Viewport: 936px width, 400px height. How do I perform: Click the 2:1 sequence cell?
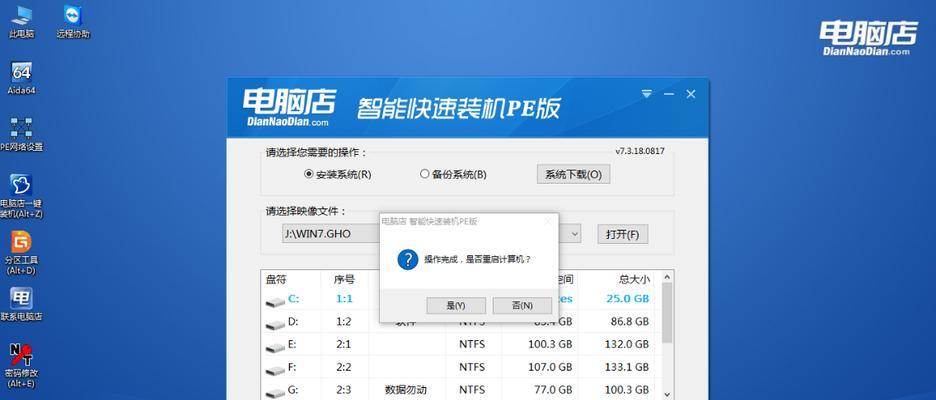(x=343, y=344)
